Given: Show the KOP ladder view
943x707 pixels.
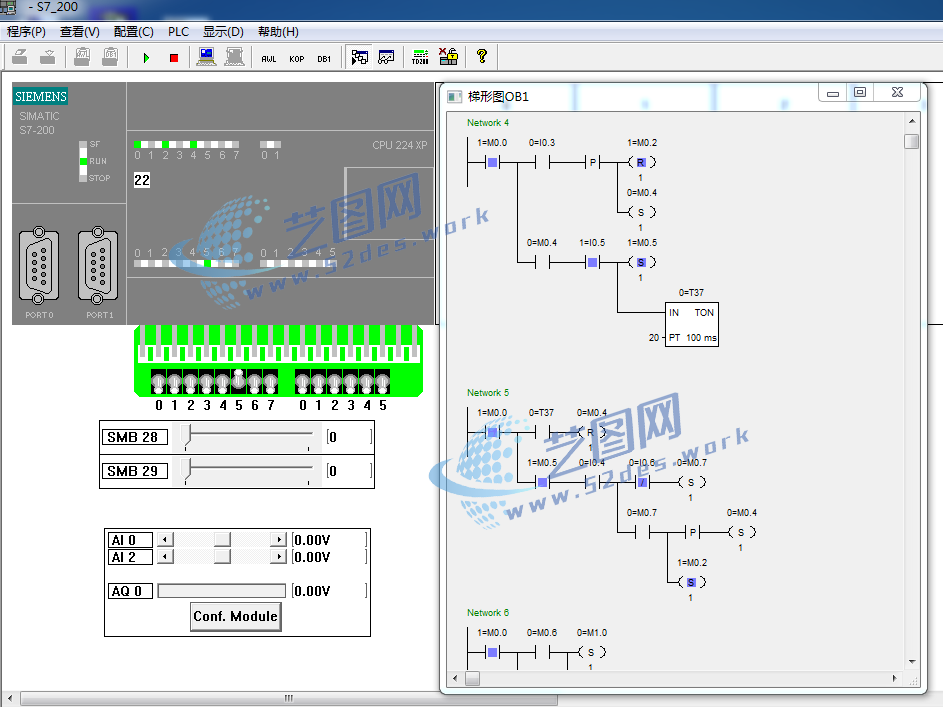Looking at the screenshot, I should tap(296, 58).
